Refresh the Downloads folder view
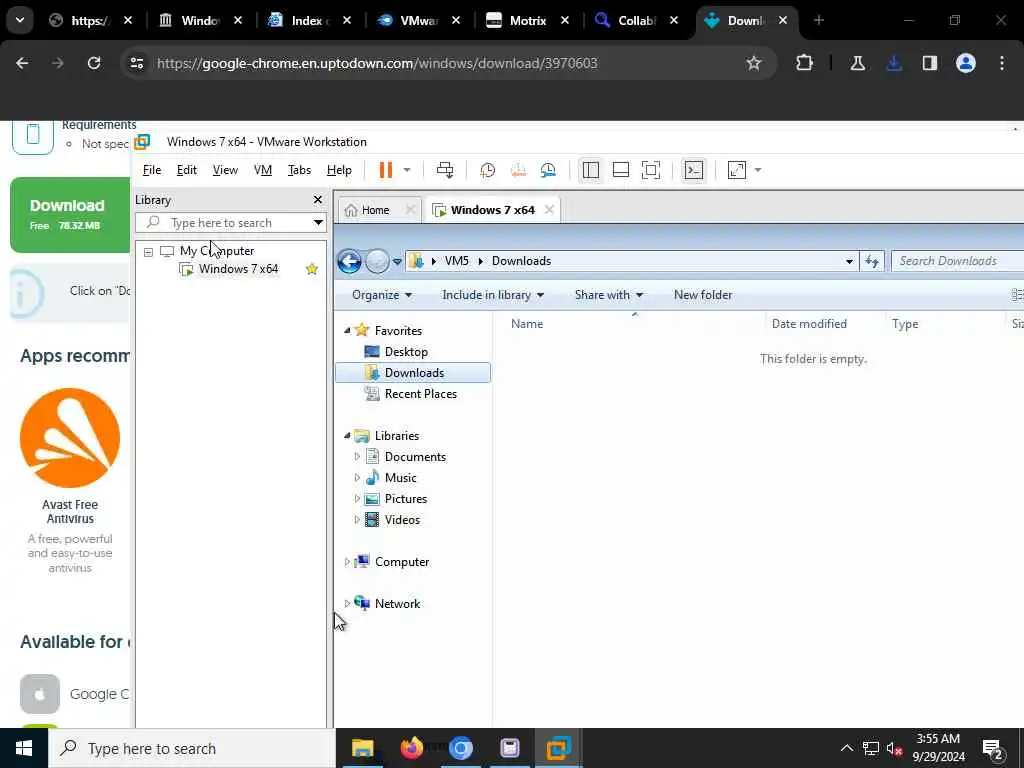 coord(872,261)
